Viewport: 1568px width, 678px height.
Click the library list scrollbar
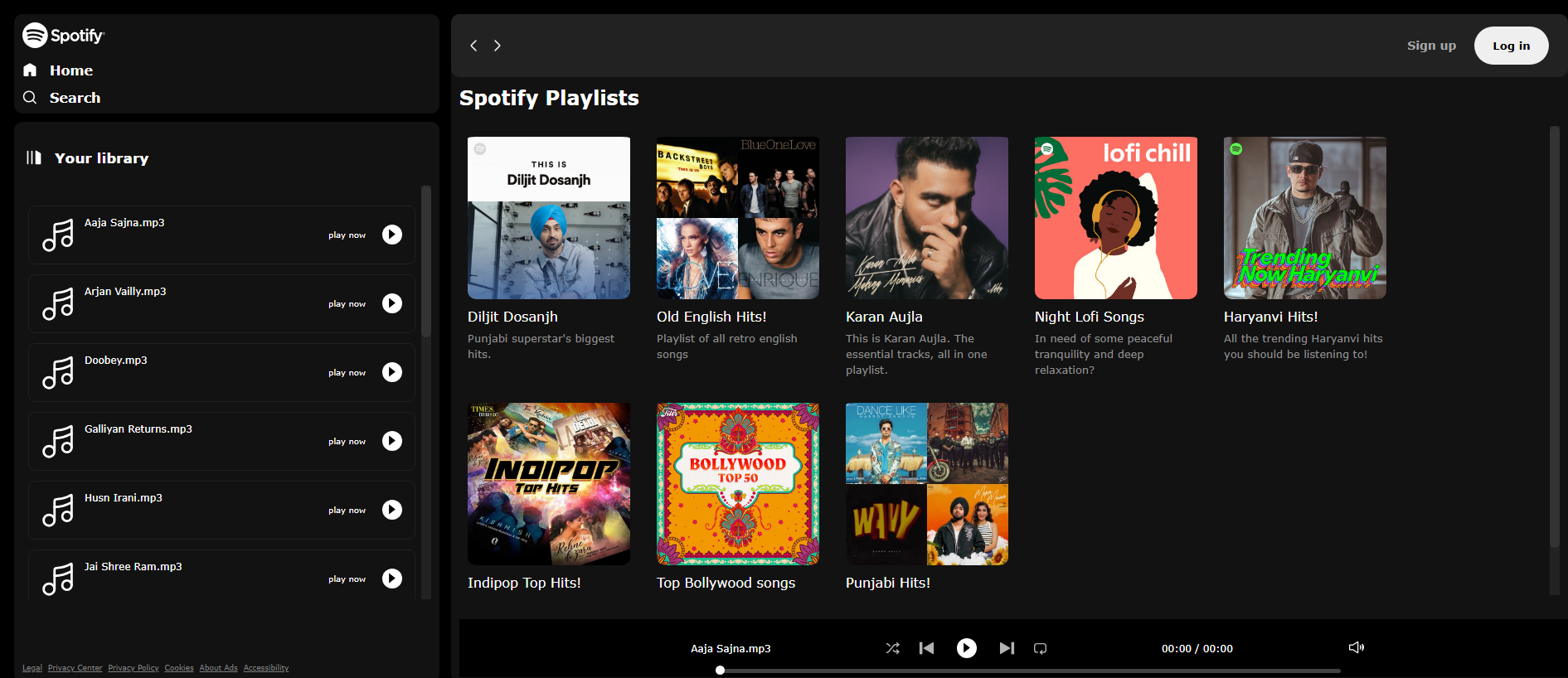(x=426, y=262)
